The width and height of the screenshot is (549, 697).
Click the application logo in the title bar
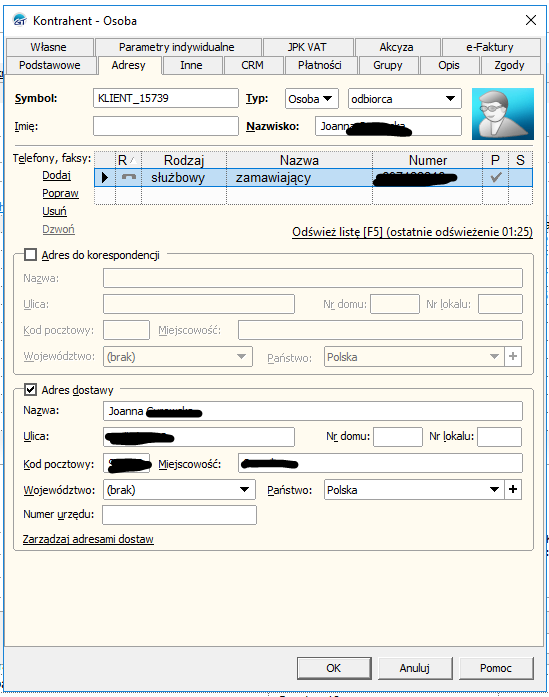[20, 20]
